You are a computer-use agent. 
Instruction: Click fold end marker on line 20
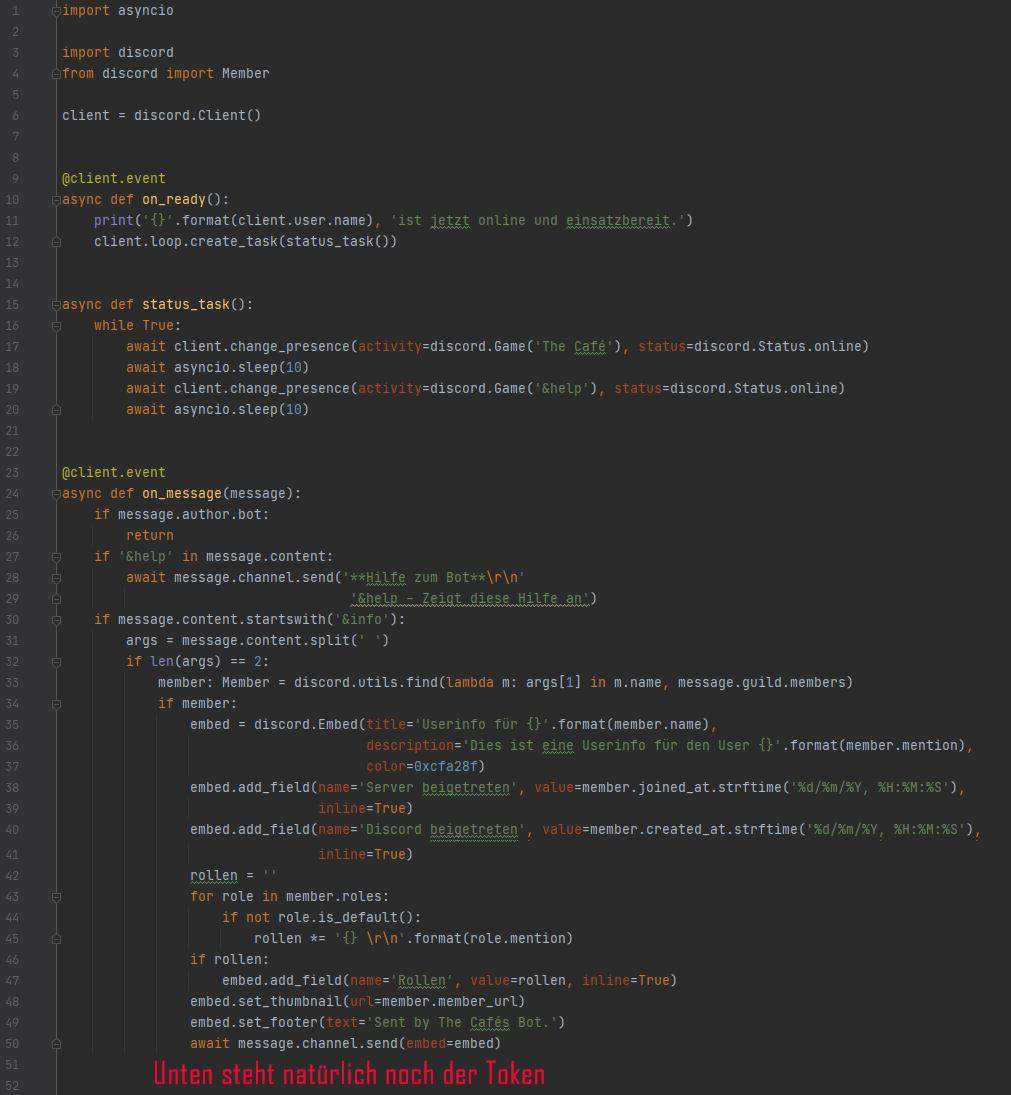[56, 409]
